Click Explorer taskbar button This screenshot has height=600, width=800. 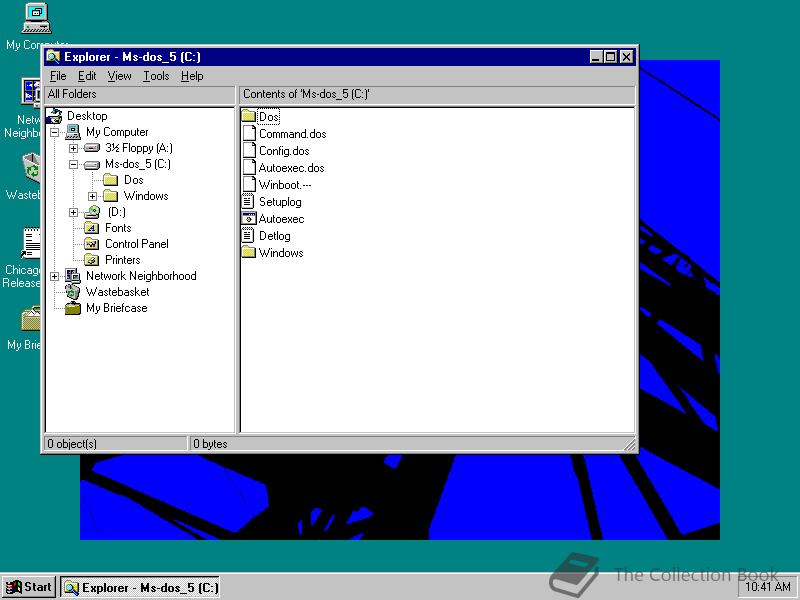[x=140, y=587]
